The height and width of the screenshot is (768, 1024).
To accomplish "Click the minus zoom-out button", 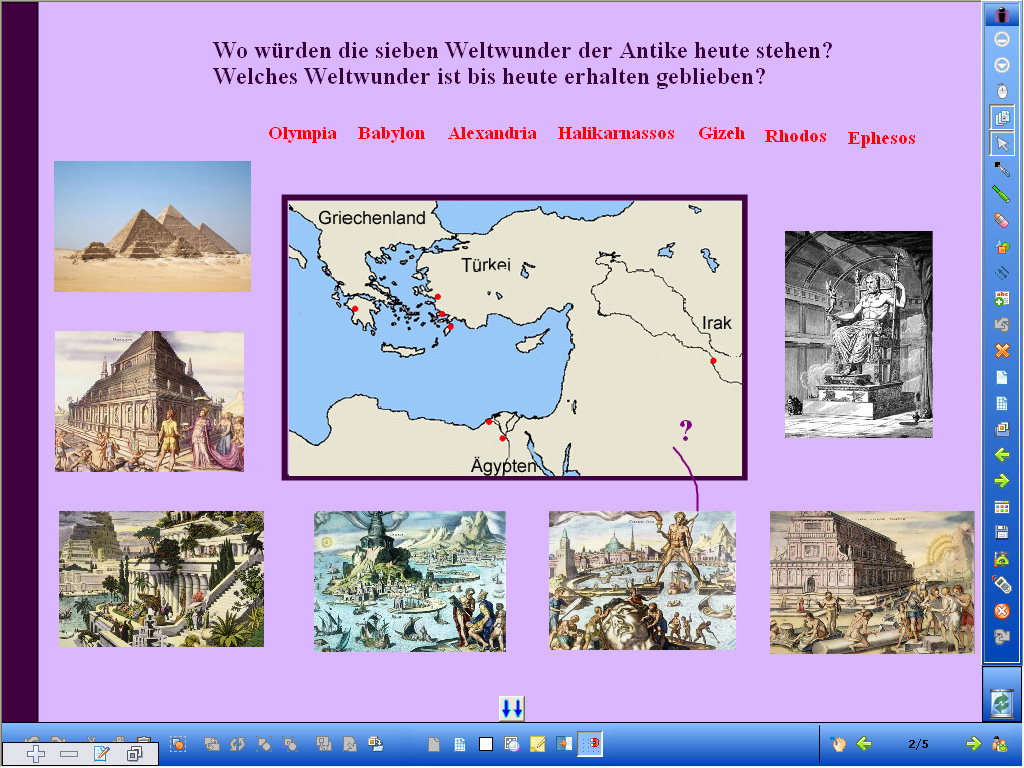I will [x=69, y=754].
